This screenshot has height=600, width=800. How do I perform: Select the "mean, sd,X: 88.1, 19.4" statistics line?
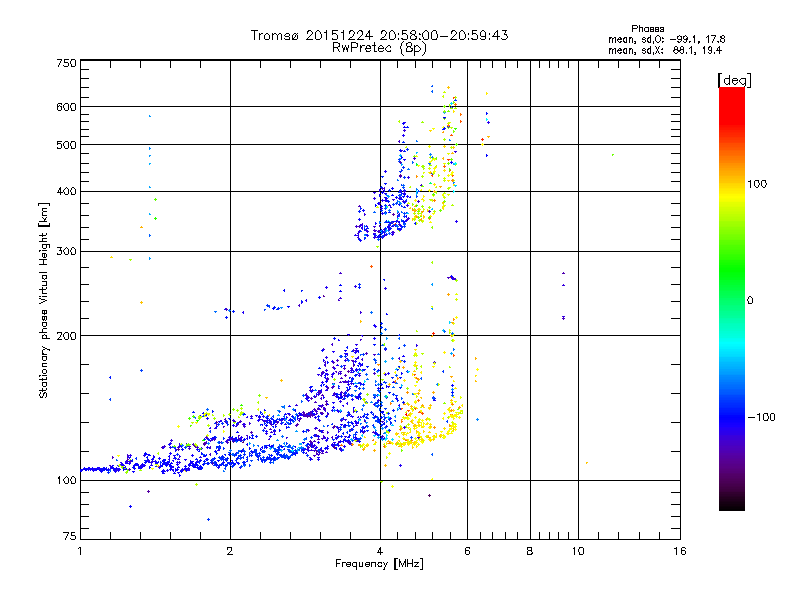(x=665, y=50)
